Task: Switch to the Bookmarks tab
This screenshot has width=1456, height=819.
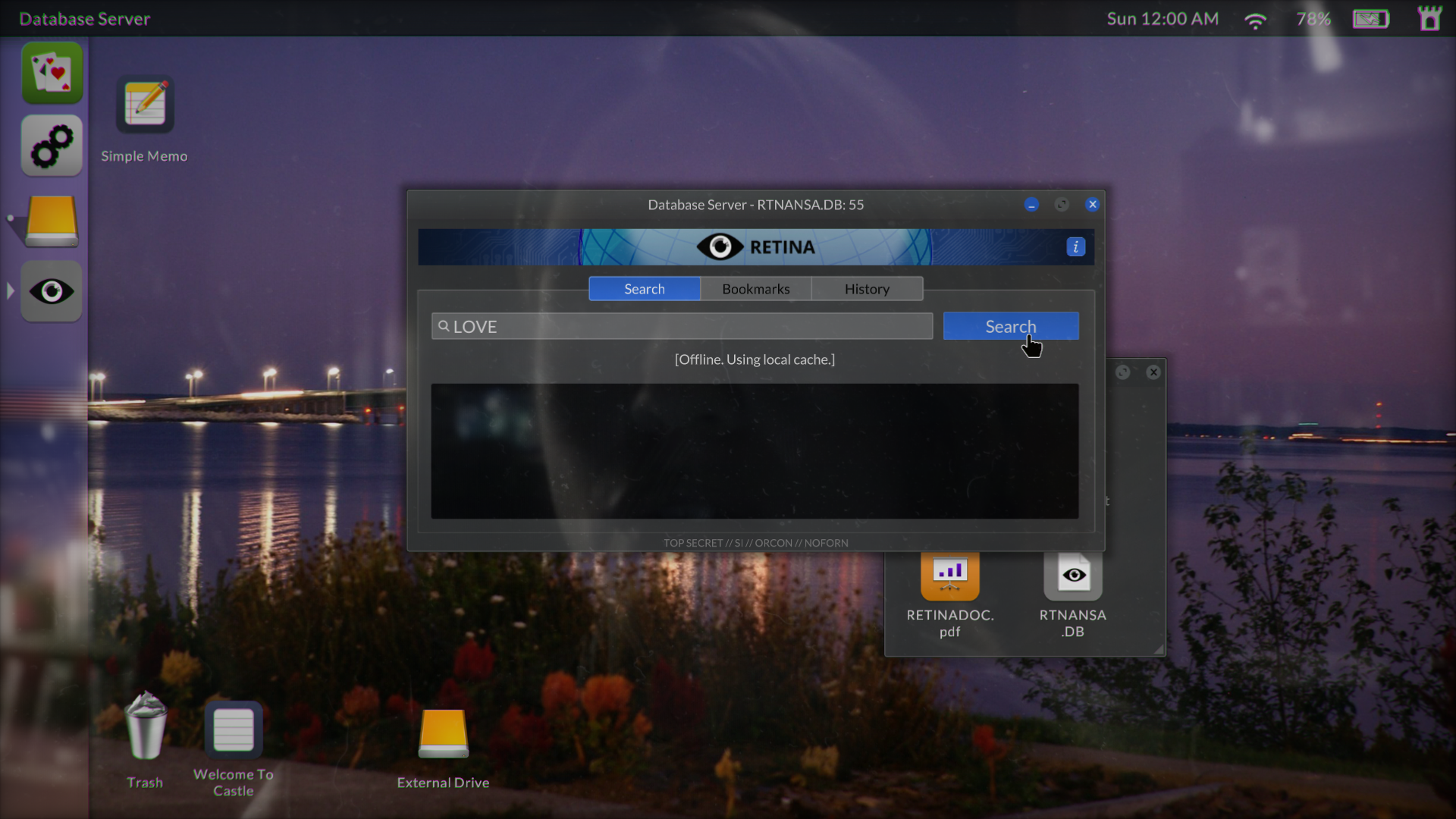Action: (x=756, y=289)
